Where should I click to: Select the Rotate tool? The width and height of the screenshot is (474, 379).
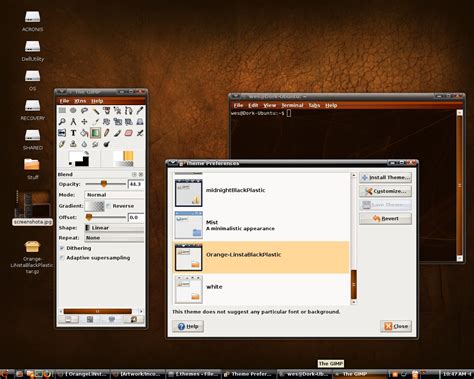[106, 122]
